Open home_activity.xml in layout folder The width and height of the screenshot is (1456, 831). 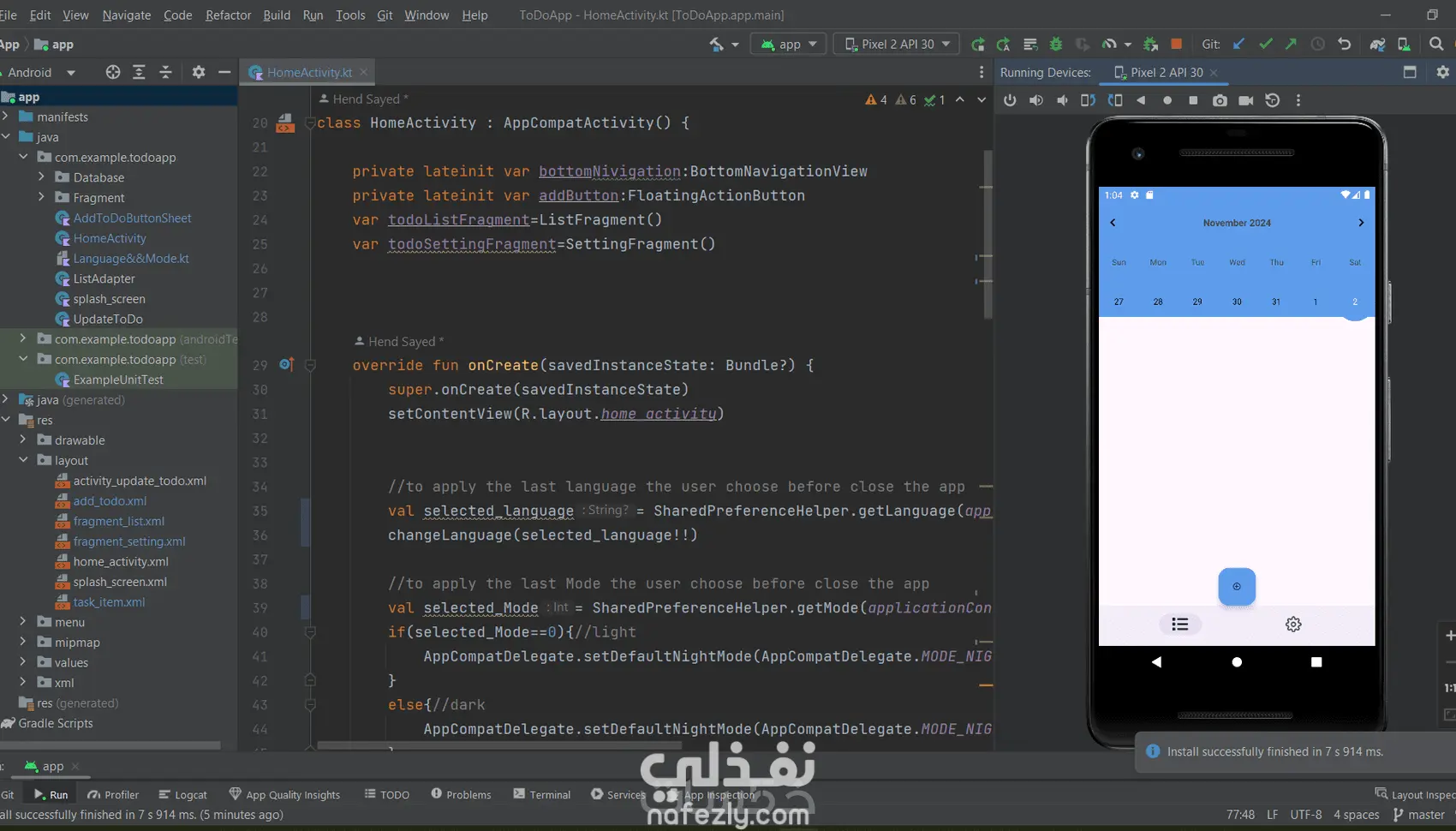click(x=121, y=561)
